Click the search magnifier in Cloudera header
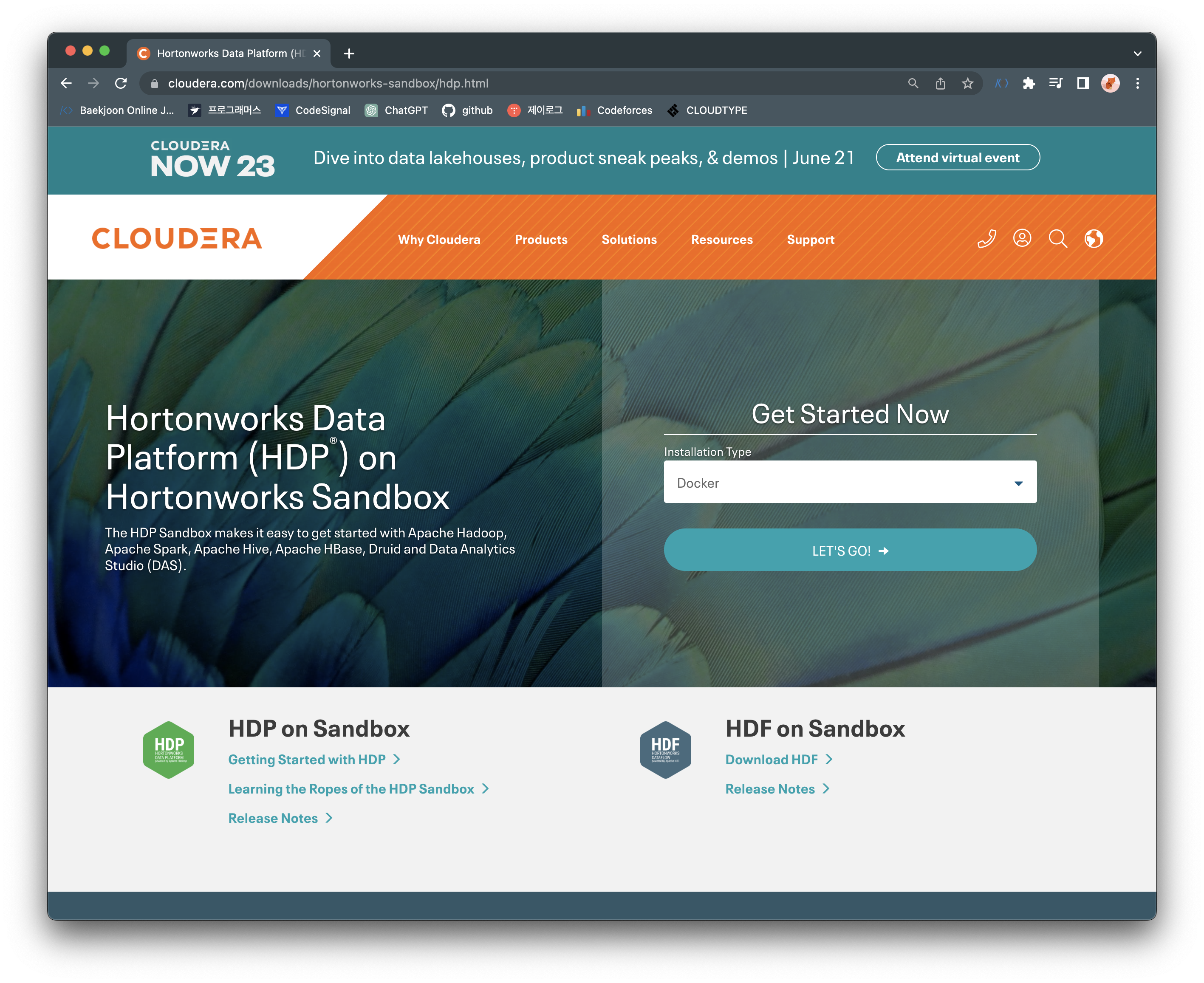 pyautogui.click(x=1058, y=239)
